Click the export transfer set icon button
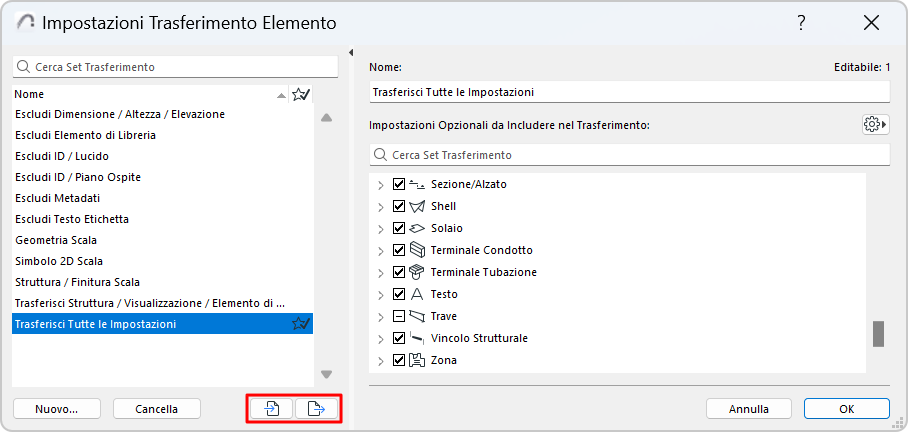Viewport: 908px width, 432px height. point(316,408)
